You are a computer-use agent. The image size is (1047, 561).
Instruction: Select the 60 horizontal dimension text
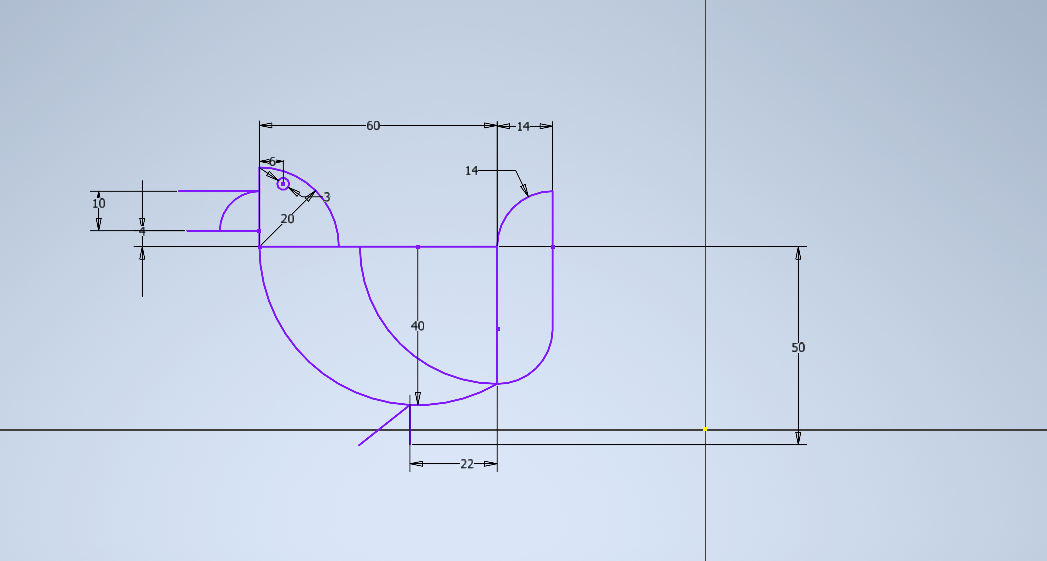[373, 126]
